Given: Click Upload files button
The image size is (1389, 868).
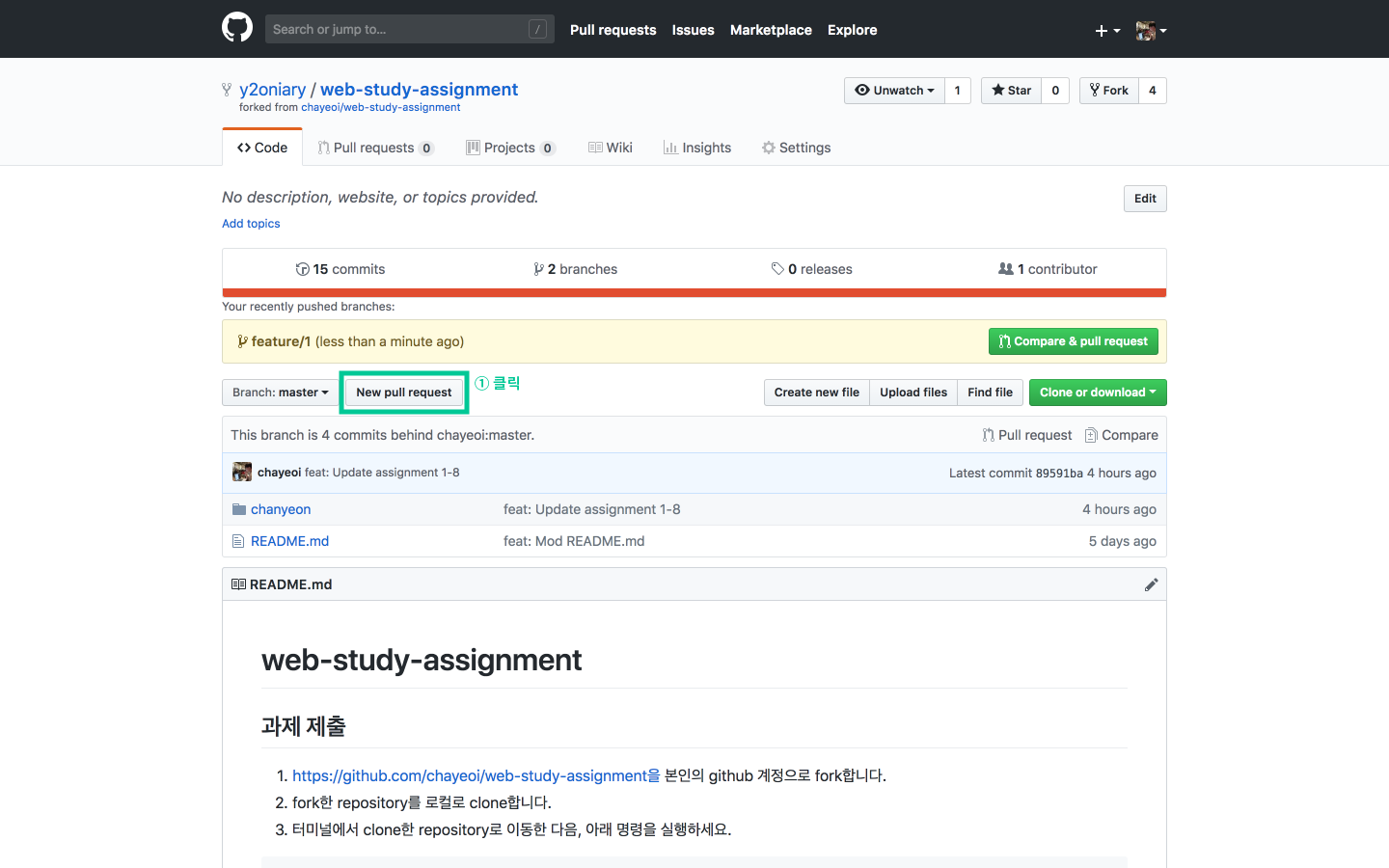Looking at the screenshot, I should click(x=913, y=393).
